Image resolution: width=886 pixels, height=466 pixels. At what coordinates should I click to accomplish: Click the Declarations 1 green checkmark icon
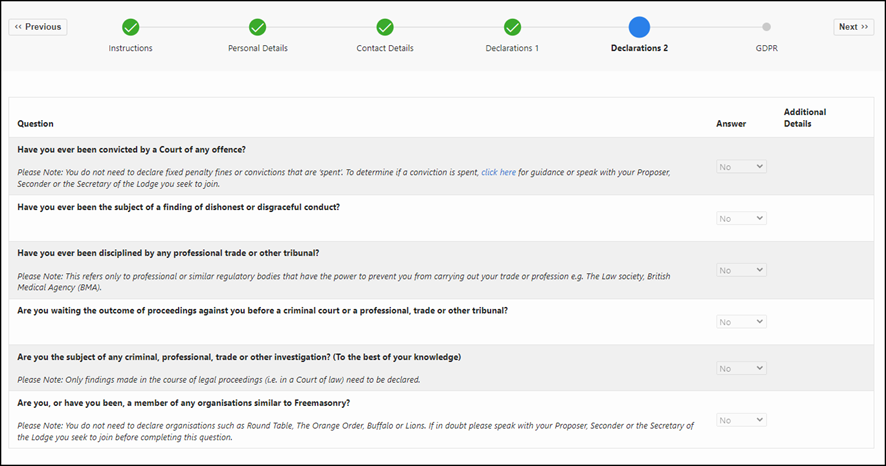(512, 27)
